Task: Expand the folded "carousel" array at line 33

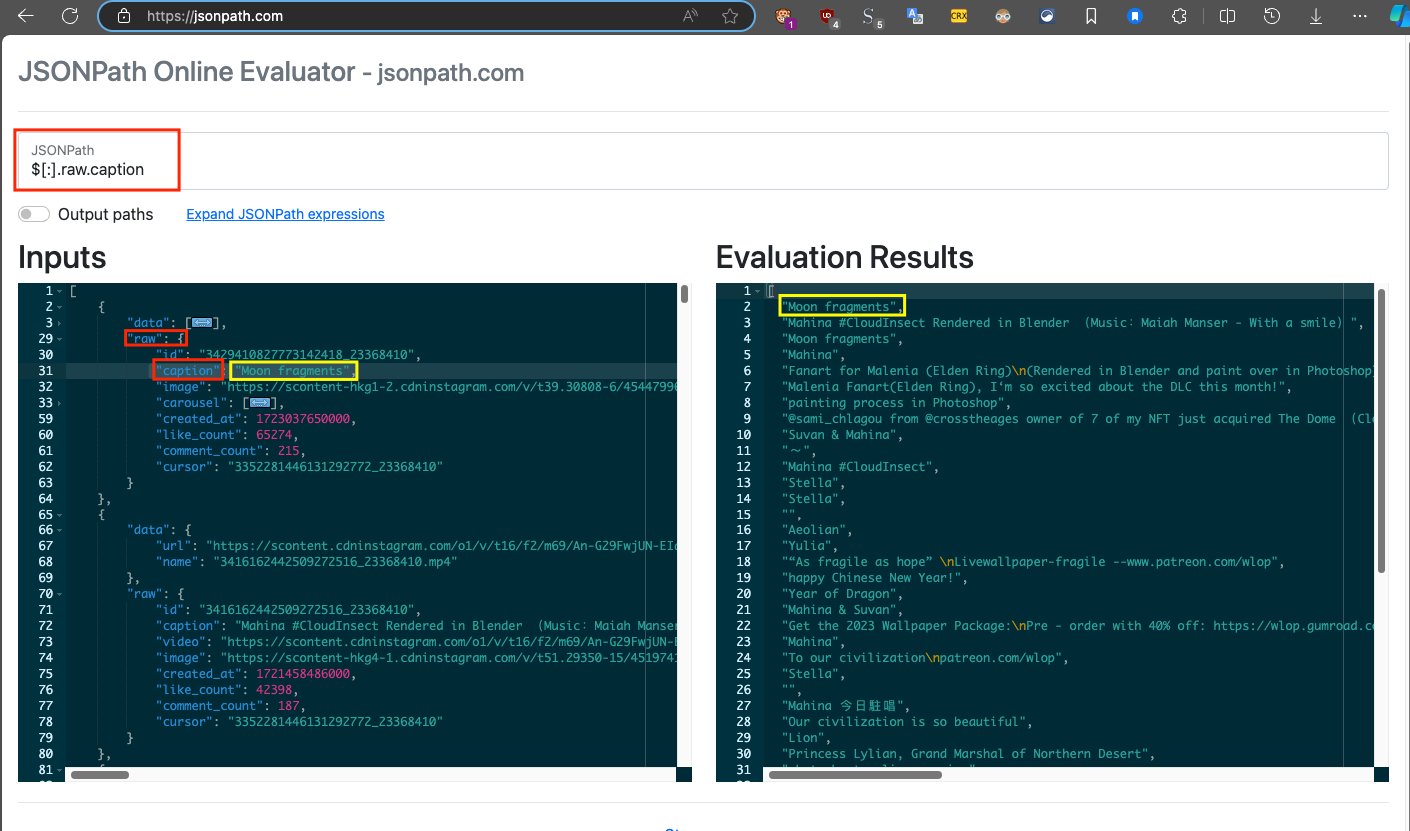Action: pyautogui.click(x=58, y=403)
